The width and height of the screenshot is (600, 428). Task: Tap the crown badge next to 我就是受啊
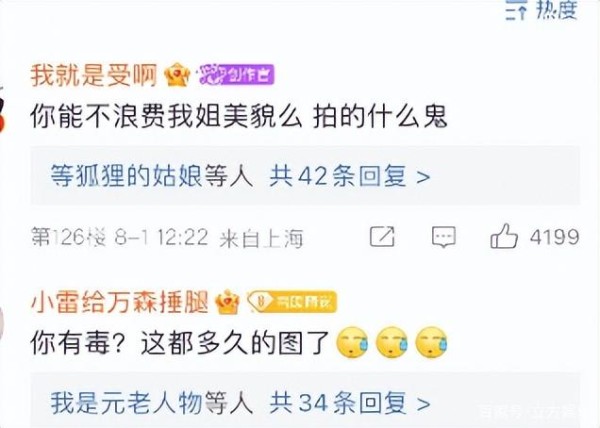tap(177, 75)
